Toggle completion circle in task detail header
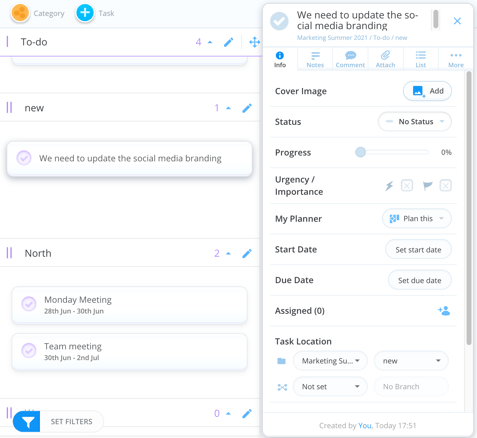Image resolution: width=477 pixels, height=438 pixels. click(x=279, y=21)
